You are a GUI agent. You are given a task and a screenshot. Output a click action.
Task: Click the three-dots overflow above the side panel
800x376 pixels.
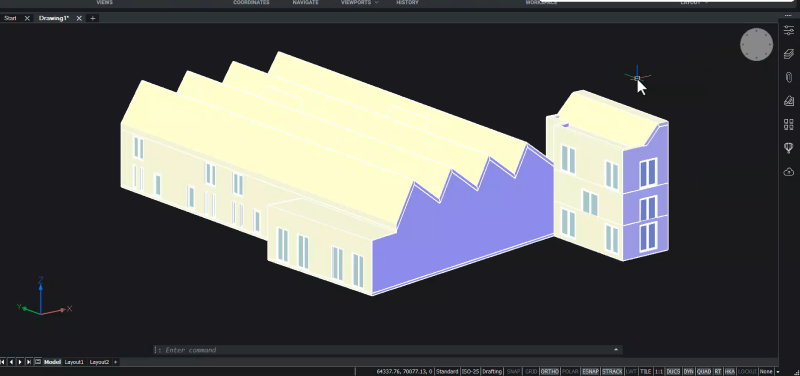788,16
